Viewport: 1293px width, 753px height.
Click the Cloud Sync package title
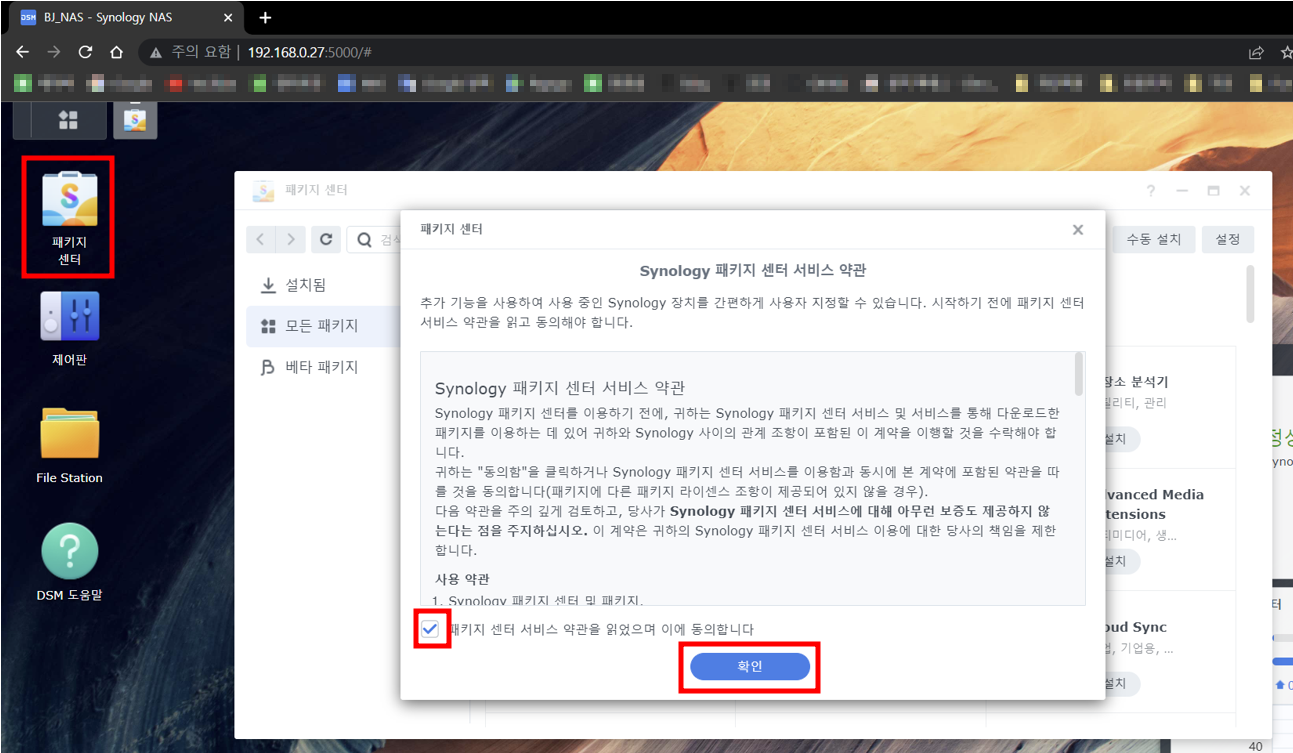pyautogui.click(x=1135, y=627)
